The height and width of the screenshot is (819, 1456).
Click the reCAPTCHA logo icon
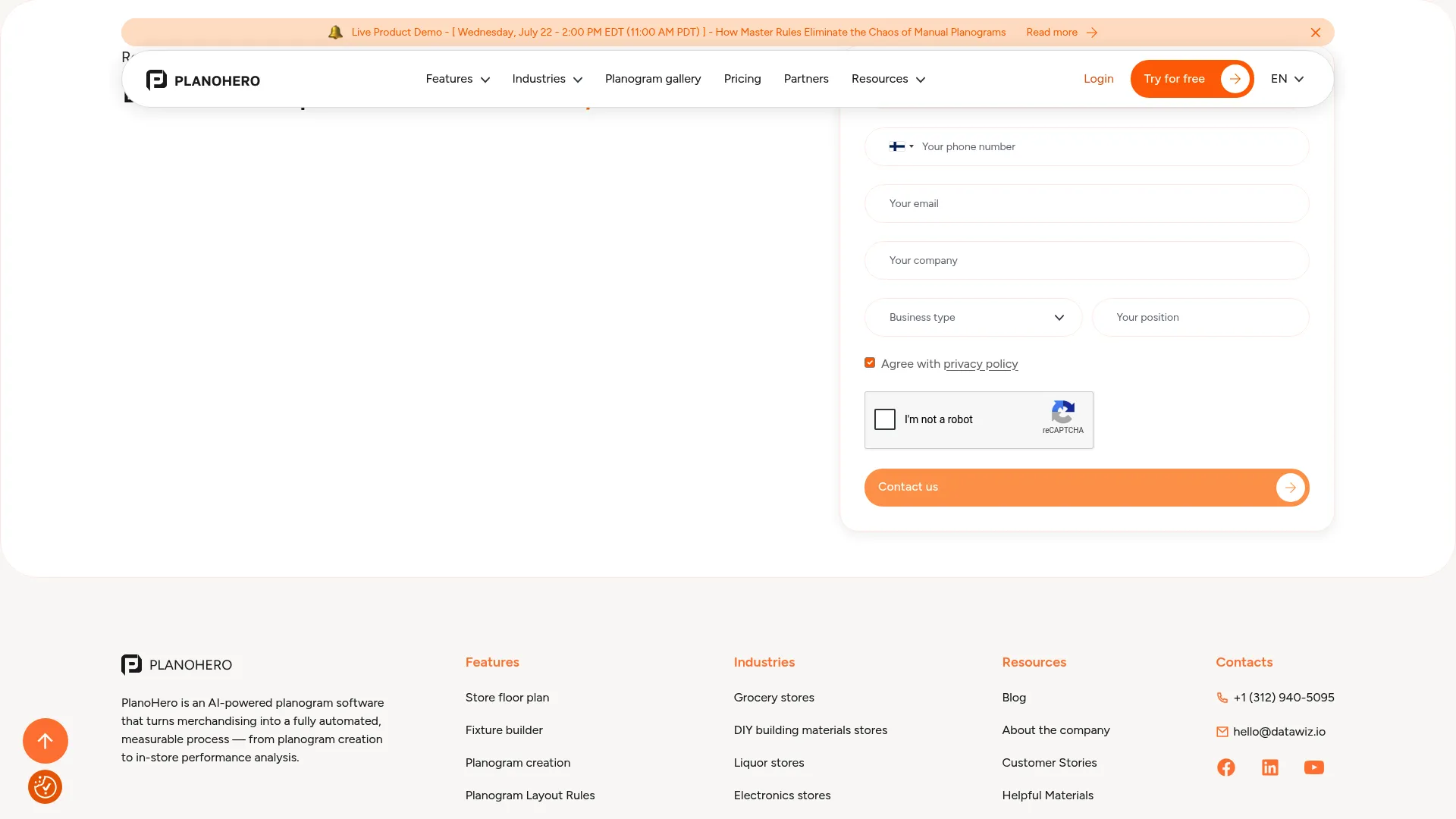coord(1062,412)
